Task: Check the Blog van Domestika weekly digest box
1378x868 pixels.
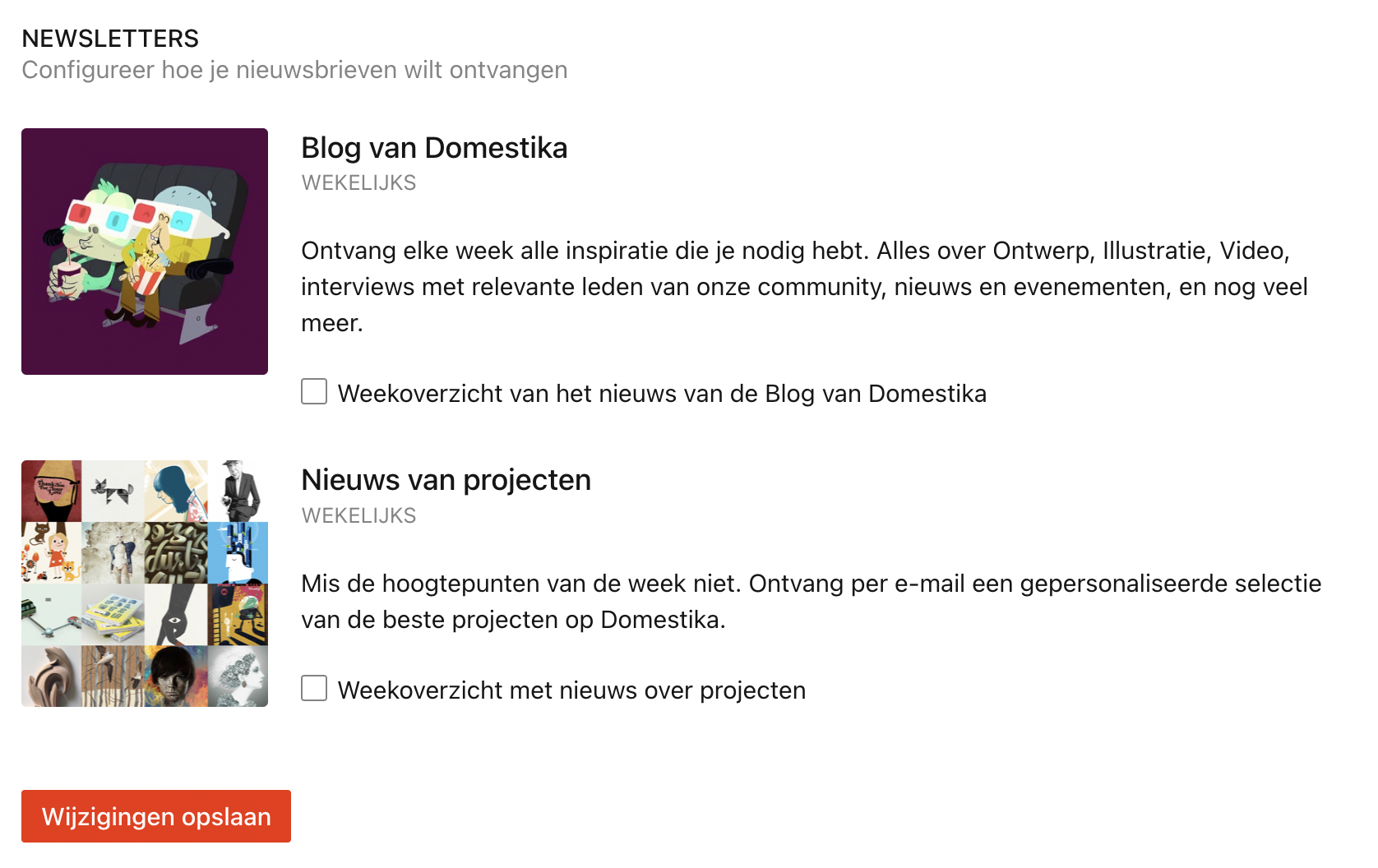Action: (x=314, y=391)
